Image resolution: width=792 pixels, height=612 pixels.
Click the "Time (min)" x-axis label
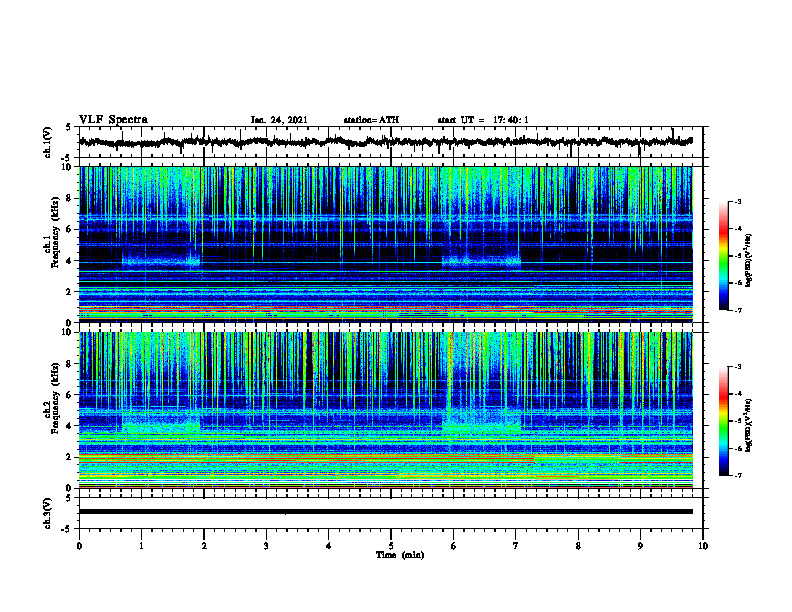[400, 555]
